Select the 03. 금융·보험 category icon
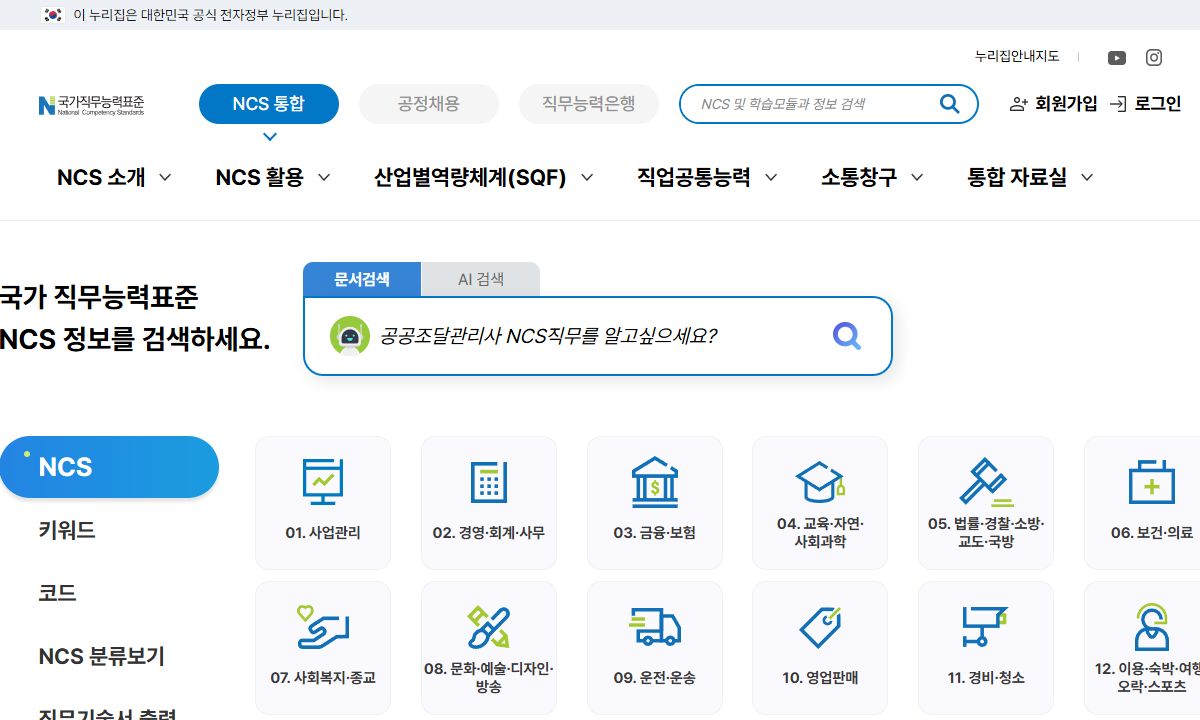 655,481
